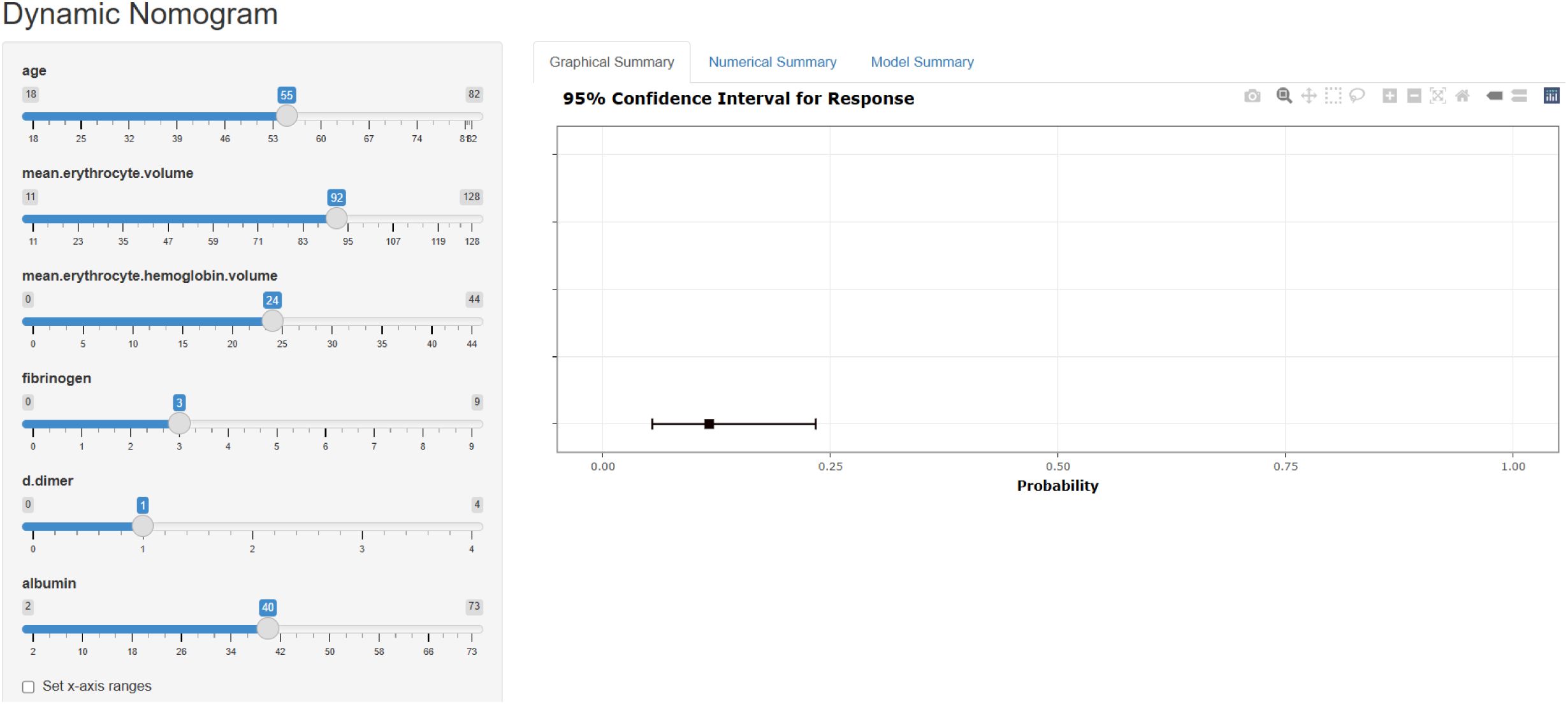Click the mean.erythrocyte.hemoglobin.volume slider handle
Image resolution: width=1568 pixels, height=704 pixels.
tap(272, 321)
